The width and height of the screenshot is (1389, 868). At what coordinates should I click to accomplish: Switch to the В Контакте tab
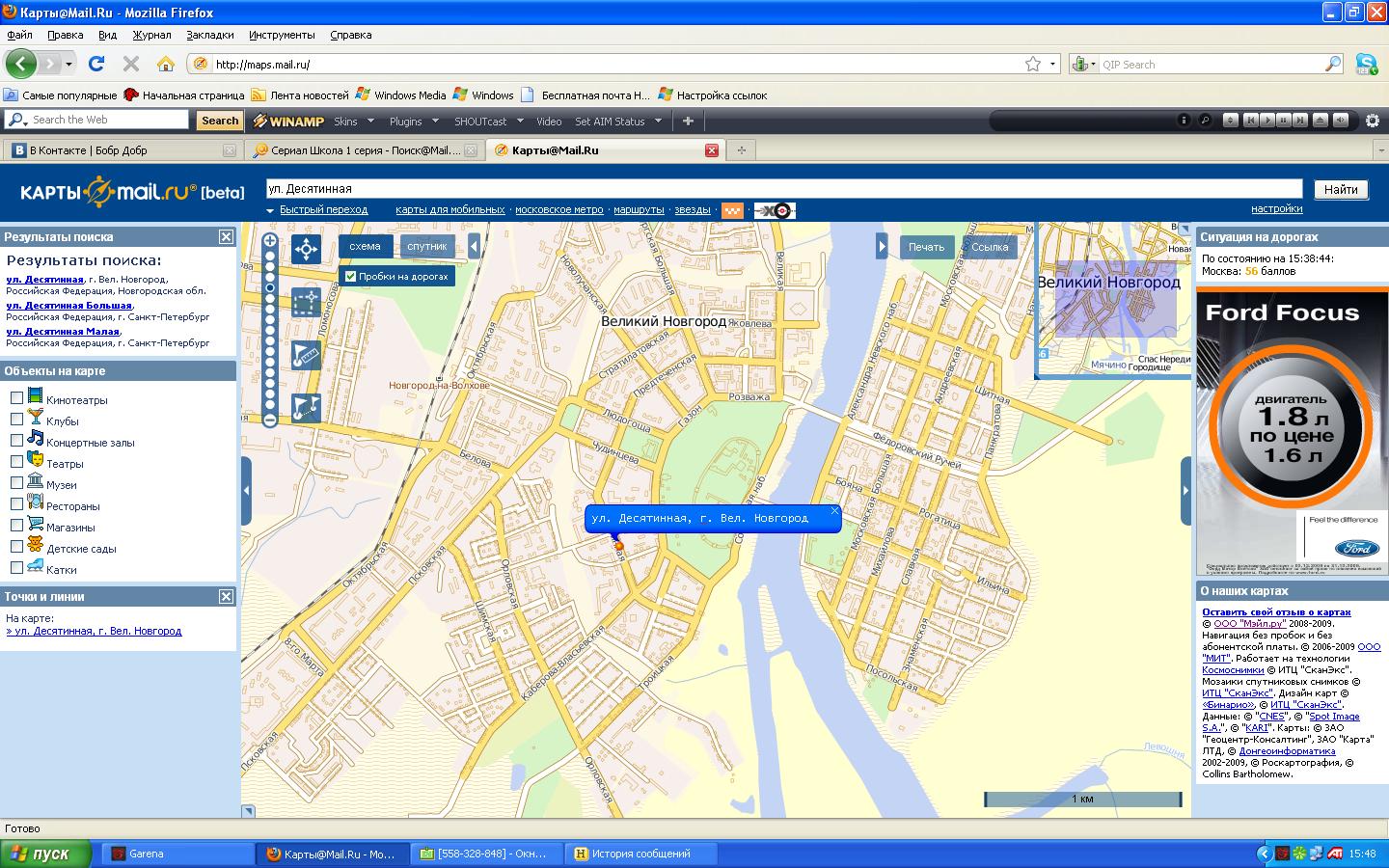coord(123,150)
